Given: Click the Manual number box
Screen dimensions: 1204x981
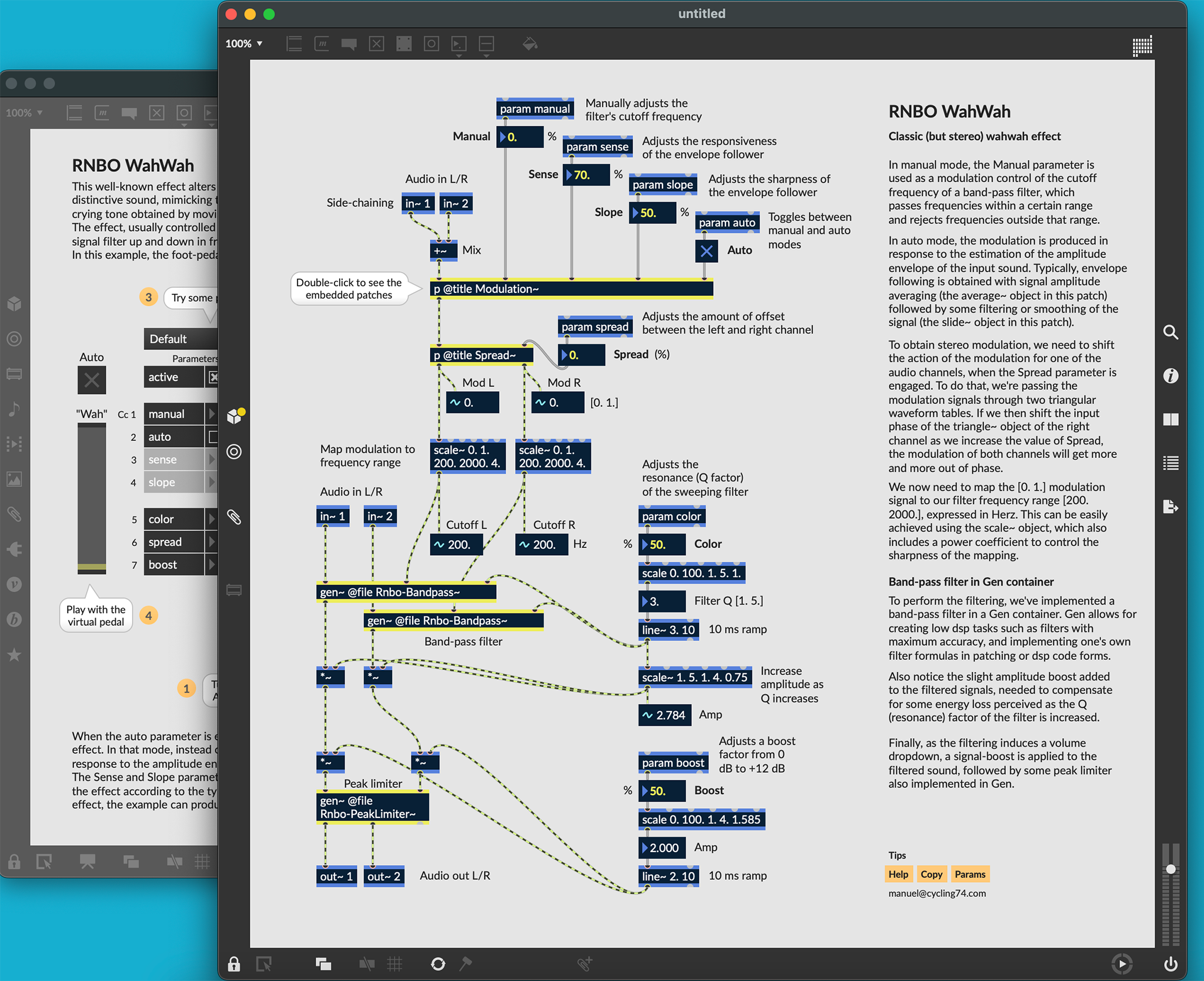Looking at the screenshot, I should click(x=520, y=137).
